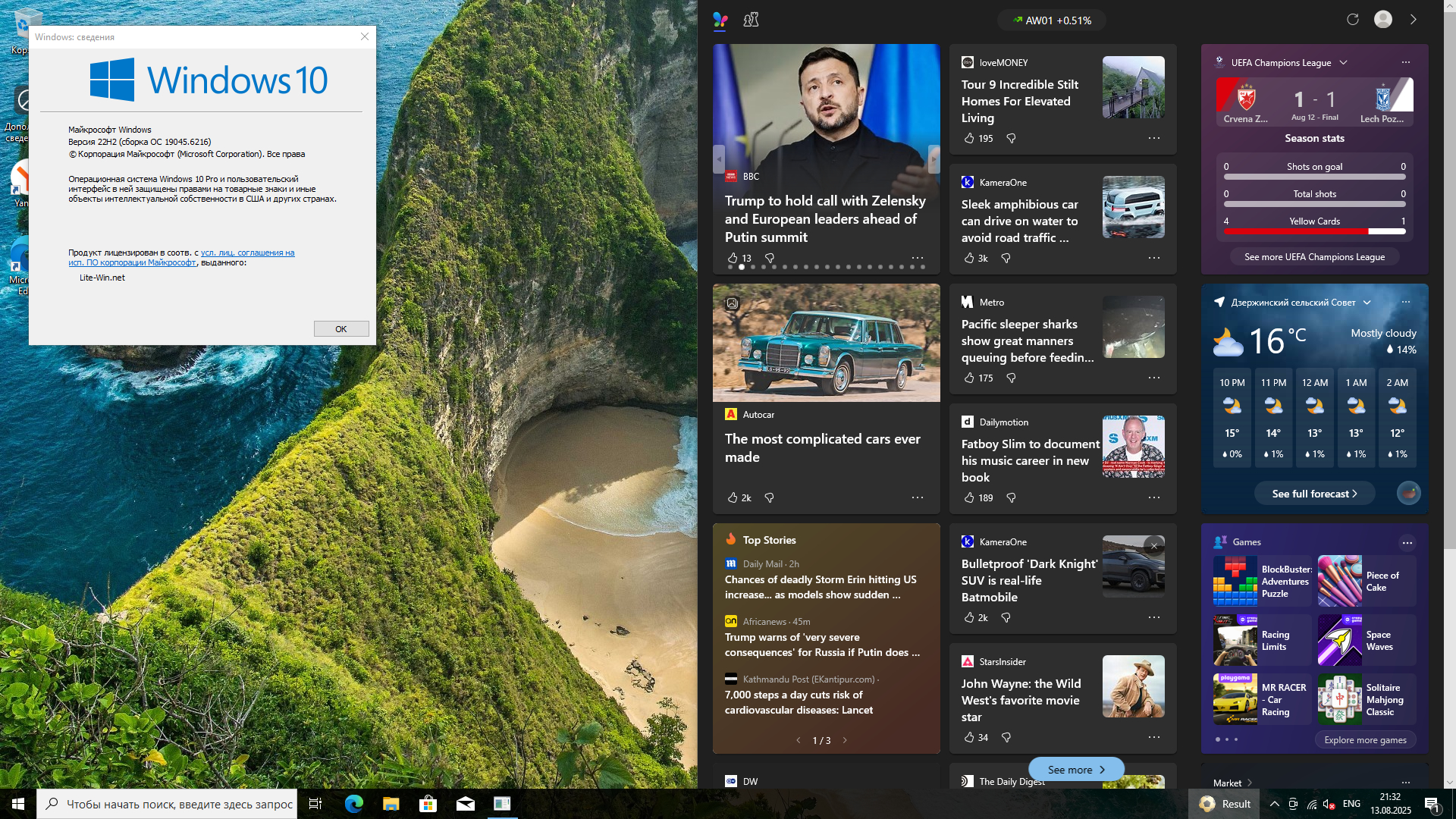Click the Windows Start button
Screen dimensions: 1456x819
(18, 804)
